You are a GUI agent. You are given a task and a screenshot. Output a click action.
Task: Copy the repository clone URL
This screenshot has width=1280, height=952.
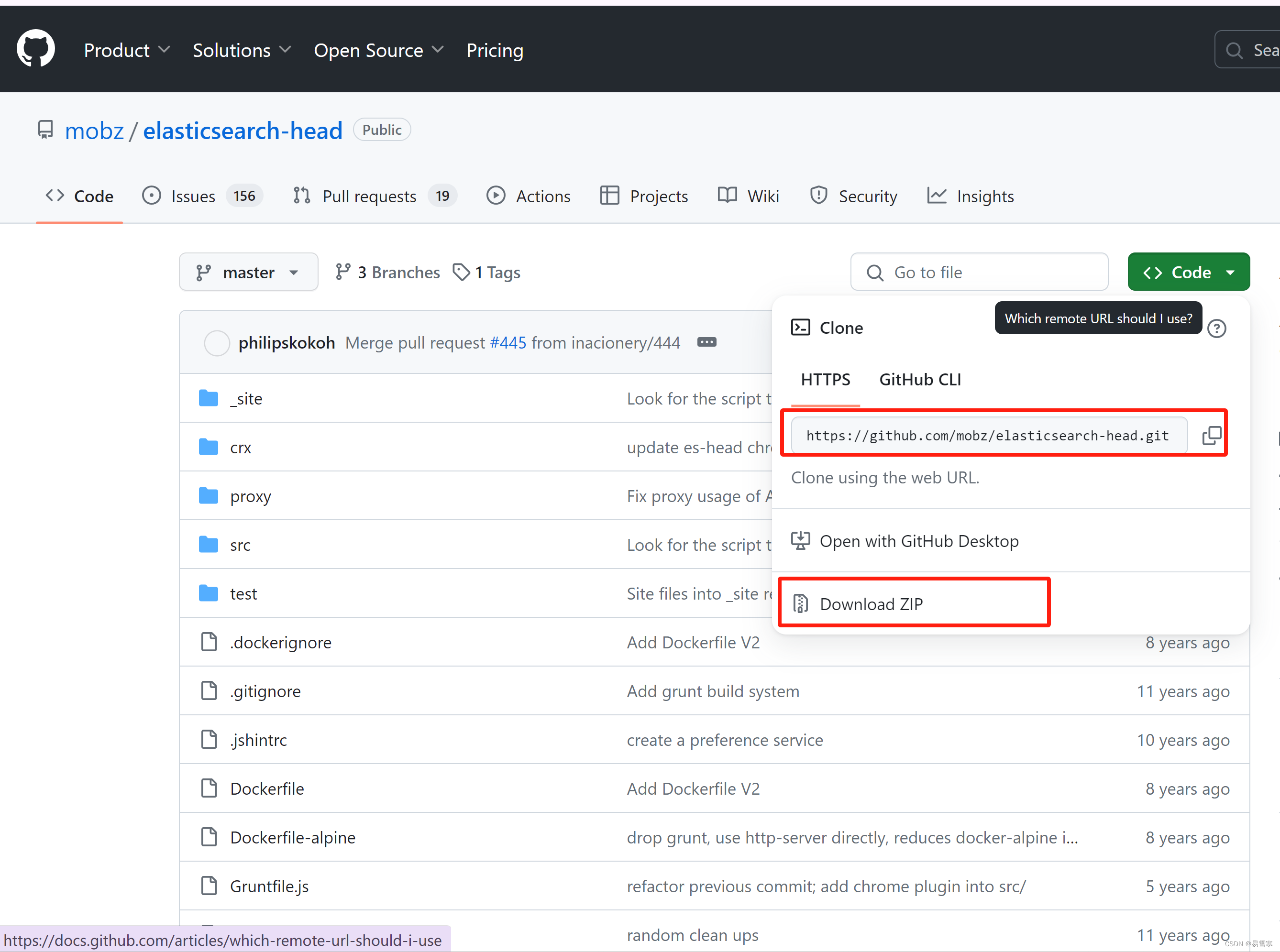(x=1210, y=436)
